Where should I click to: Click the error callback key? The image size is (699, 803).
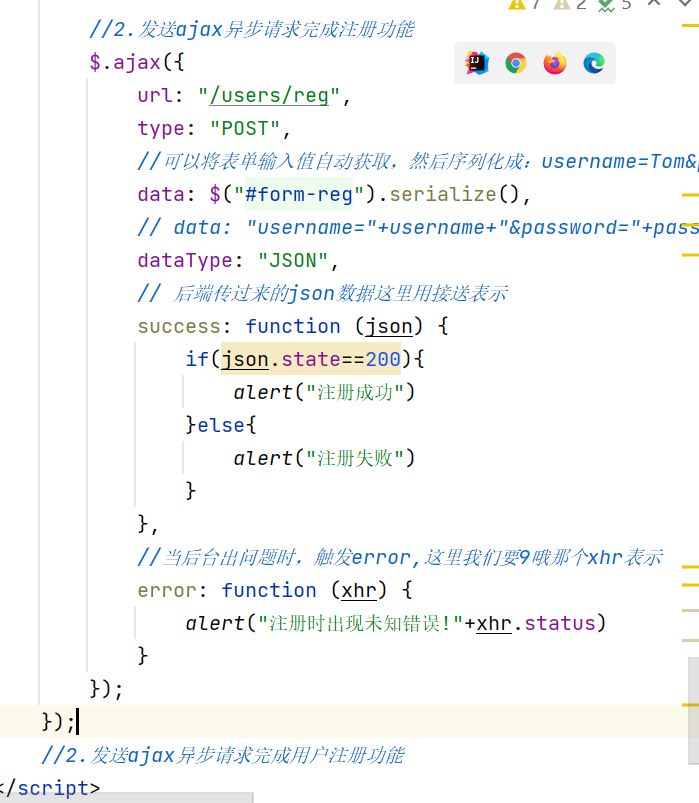click(167, 590)
